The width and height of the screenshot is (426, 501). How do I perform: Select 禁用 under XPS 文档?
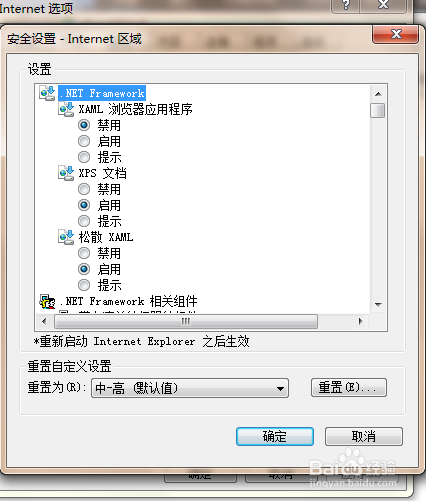(x=84, y=189)
